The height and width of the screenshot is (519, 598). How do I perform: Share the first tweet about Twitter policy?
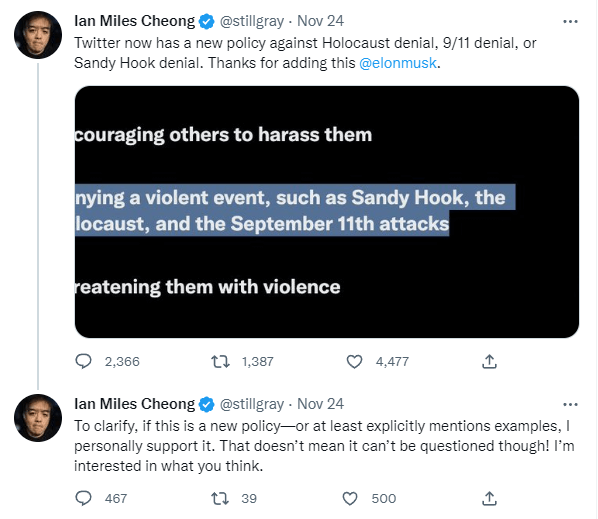click(x=489, y=361)
